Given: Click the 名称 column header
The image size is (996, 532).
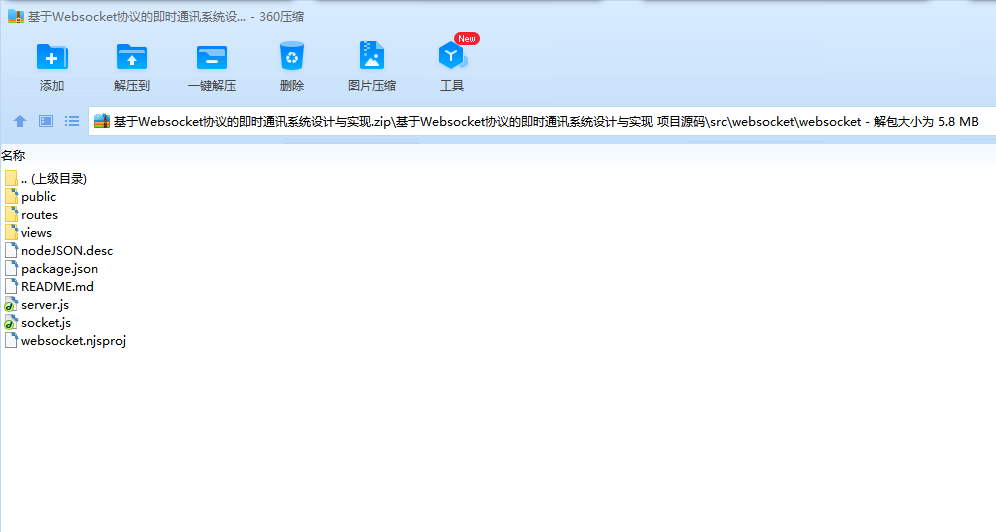Looking at the screenshot, I should coord(13,156).
